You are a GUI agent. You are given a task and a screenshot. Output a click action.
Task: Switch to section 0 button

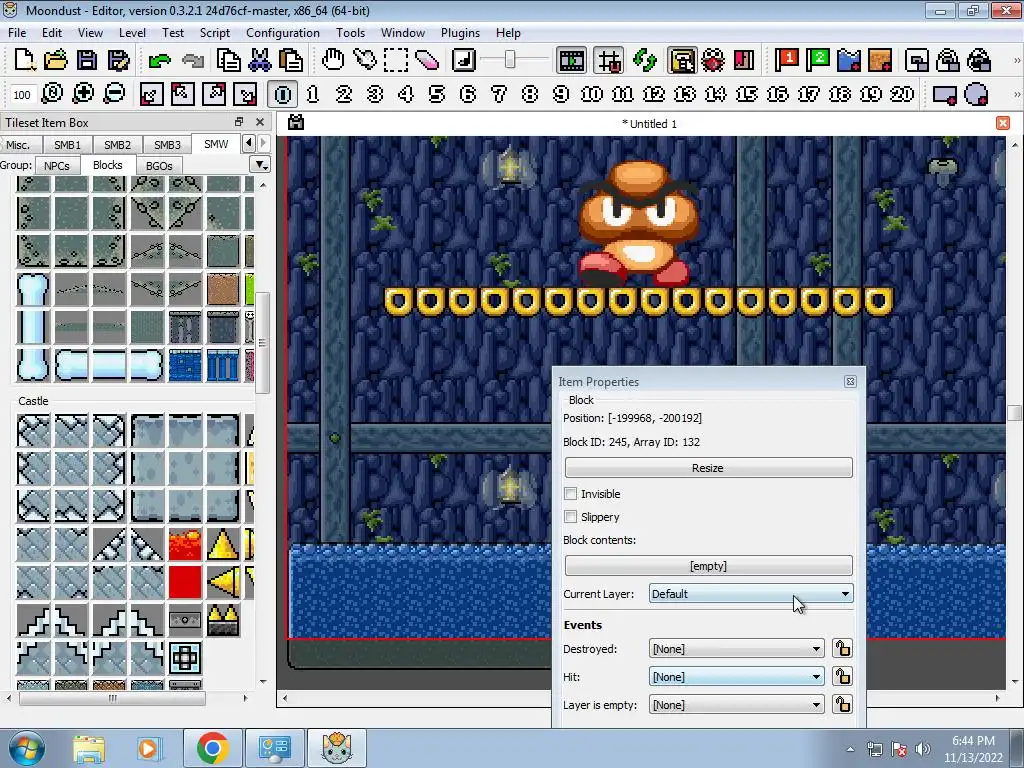[282, 94]
